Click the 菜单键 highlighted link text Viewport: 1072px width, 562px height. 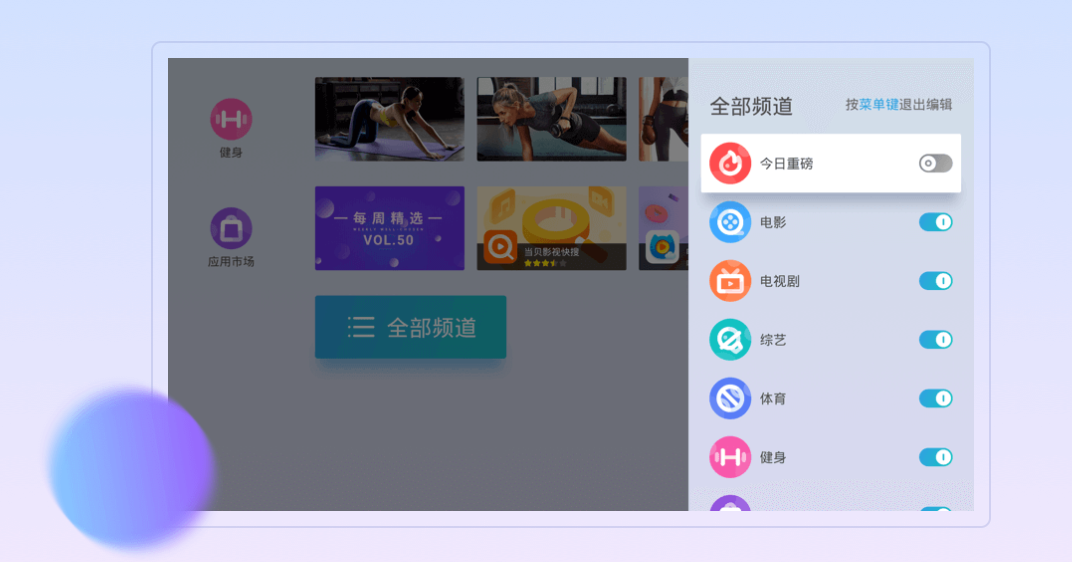(x=879, y=104)
